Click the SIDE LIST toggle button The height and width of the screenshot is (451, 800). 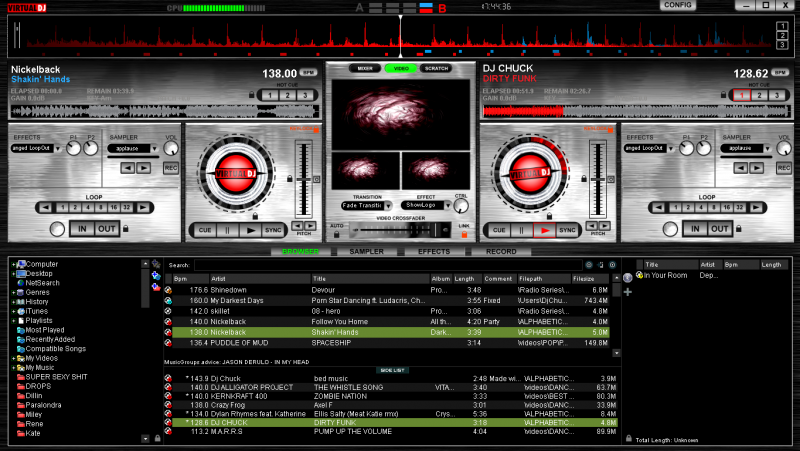(392, 370)
